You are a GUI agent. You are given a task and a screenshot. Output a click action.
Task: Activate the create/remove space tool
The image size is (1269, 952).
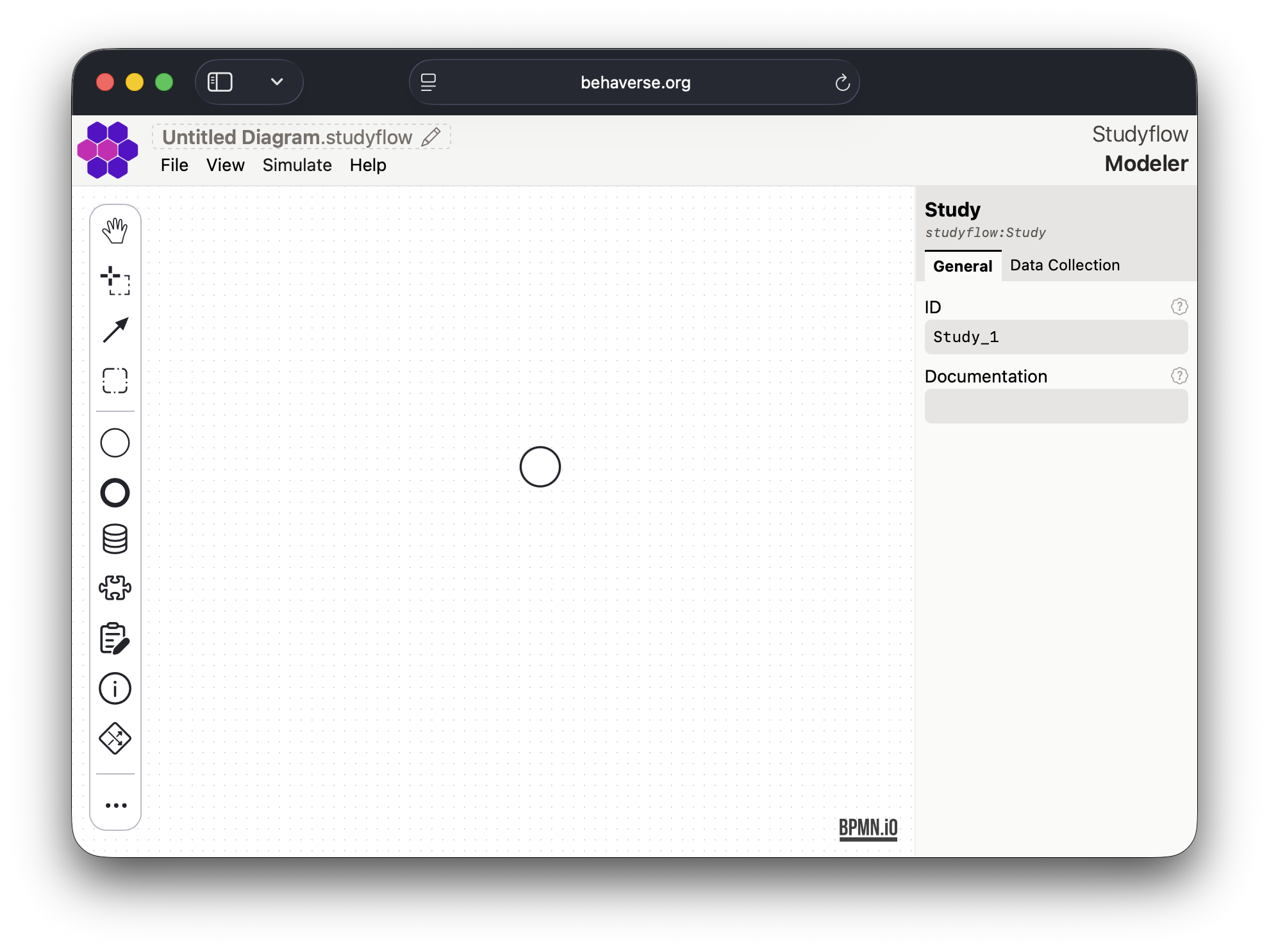115,281
